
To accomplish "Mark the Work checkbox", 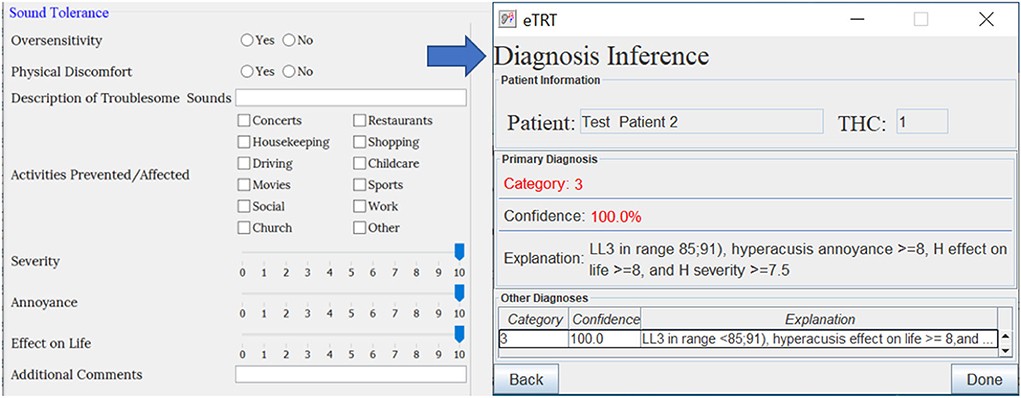I will [x=359, y=206].
